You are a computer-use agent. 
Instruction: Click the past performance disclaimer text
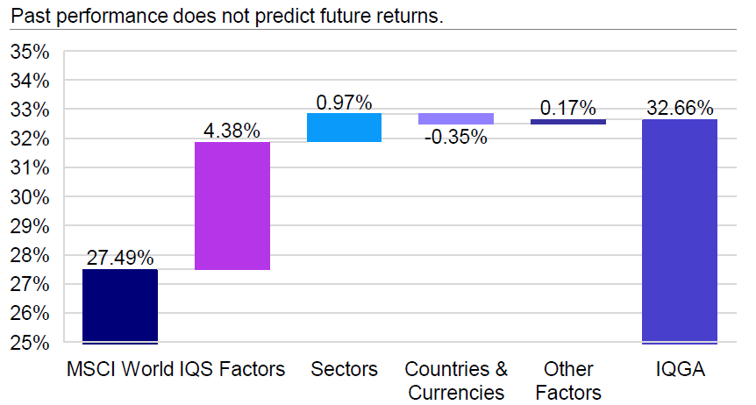[227, 16]
